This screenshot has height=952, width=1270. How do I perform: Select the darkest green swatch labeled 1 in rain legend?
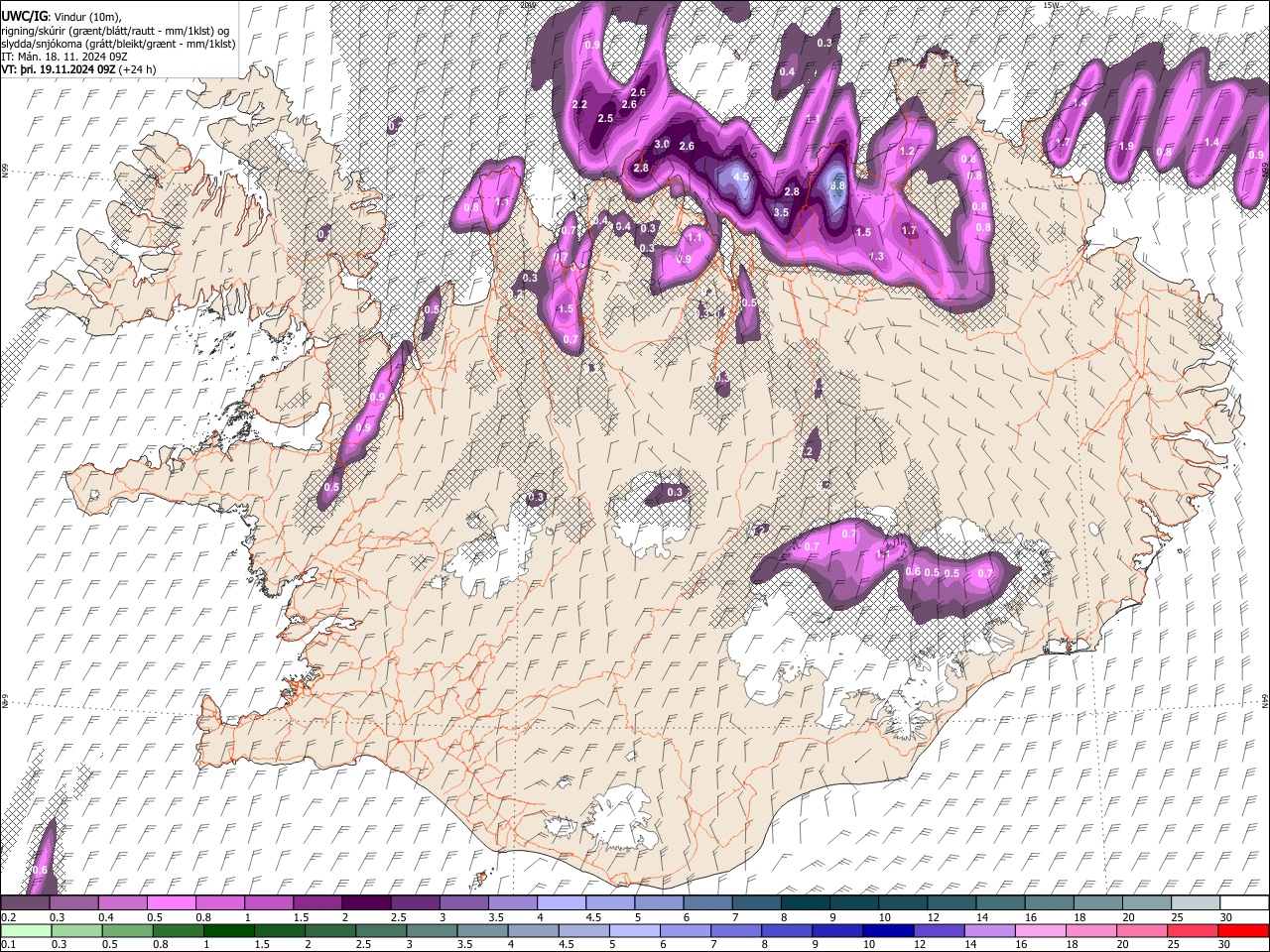(x=228, y=930)
